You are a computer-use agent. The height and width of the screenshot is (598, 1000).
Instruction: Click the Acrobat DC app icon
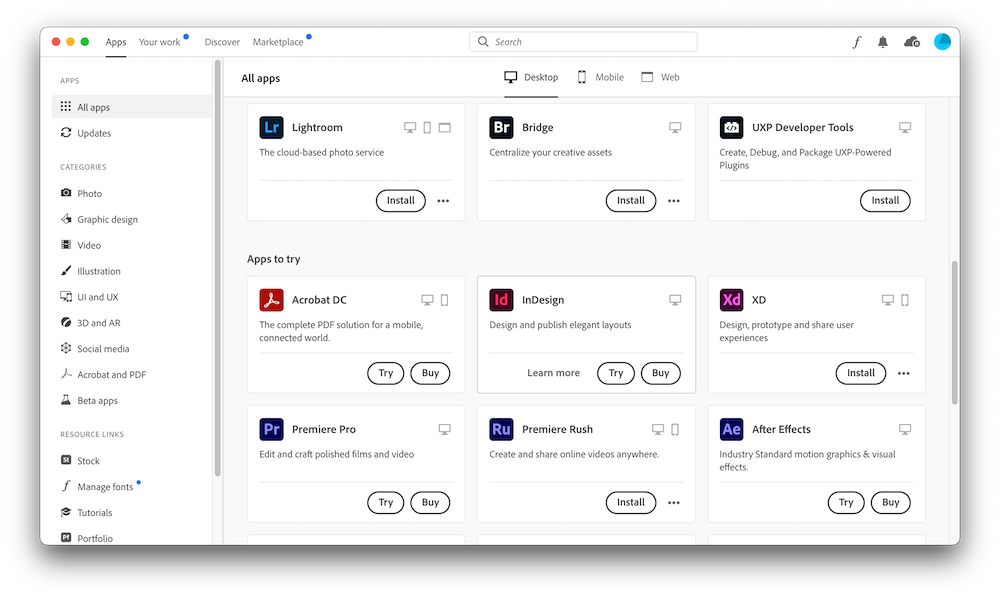(271, 299)
